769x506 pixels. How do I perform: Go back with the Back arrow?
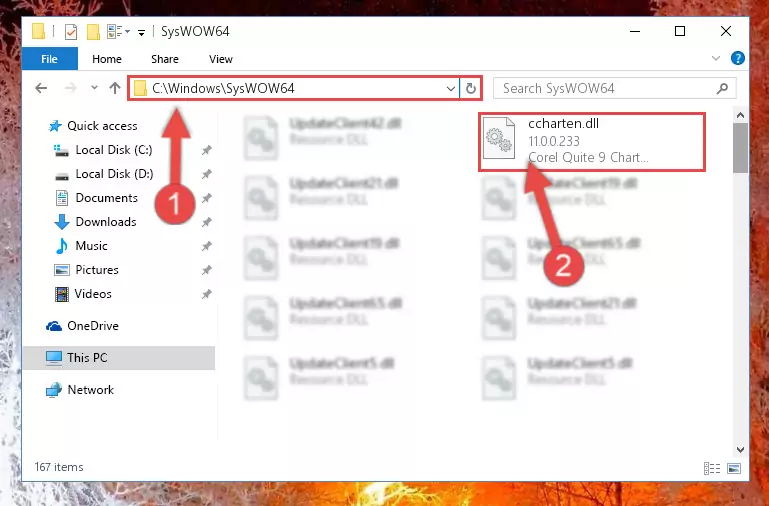[x=41, y=88]
